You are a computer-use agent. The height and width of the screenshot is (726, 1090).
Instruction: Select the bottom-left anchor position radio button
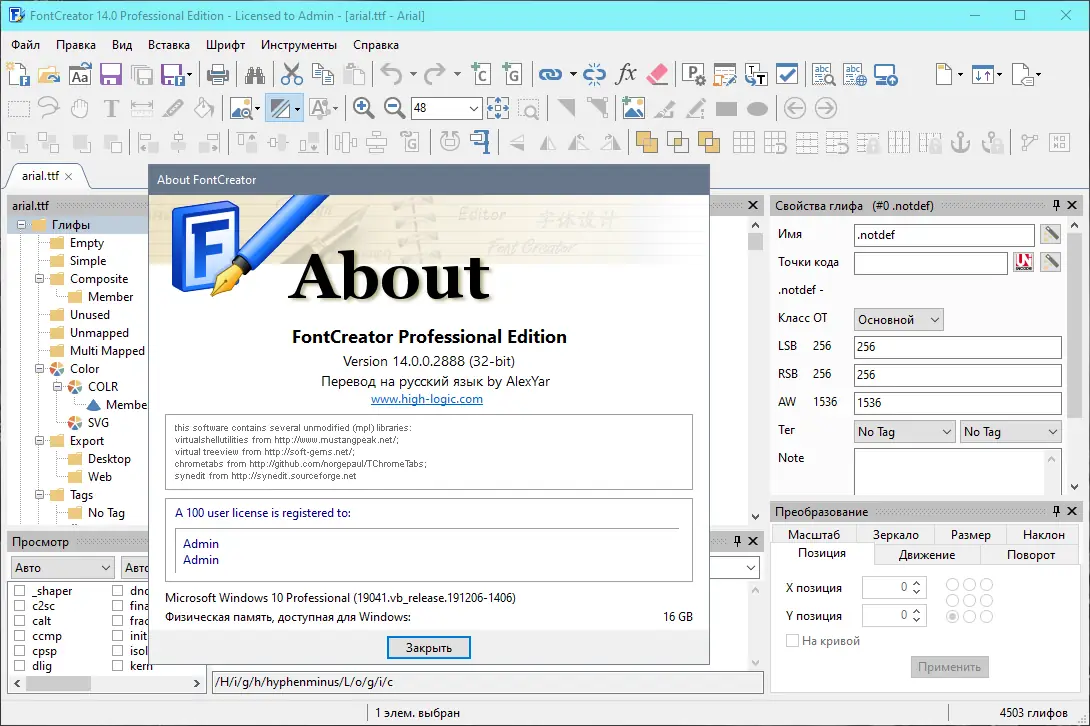click(952, 616)
